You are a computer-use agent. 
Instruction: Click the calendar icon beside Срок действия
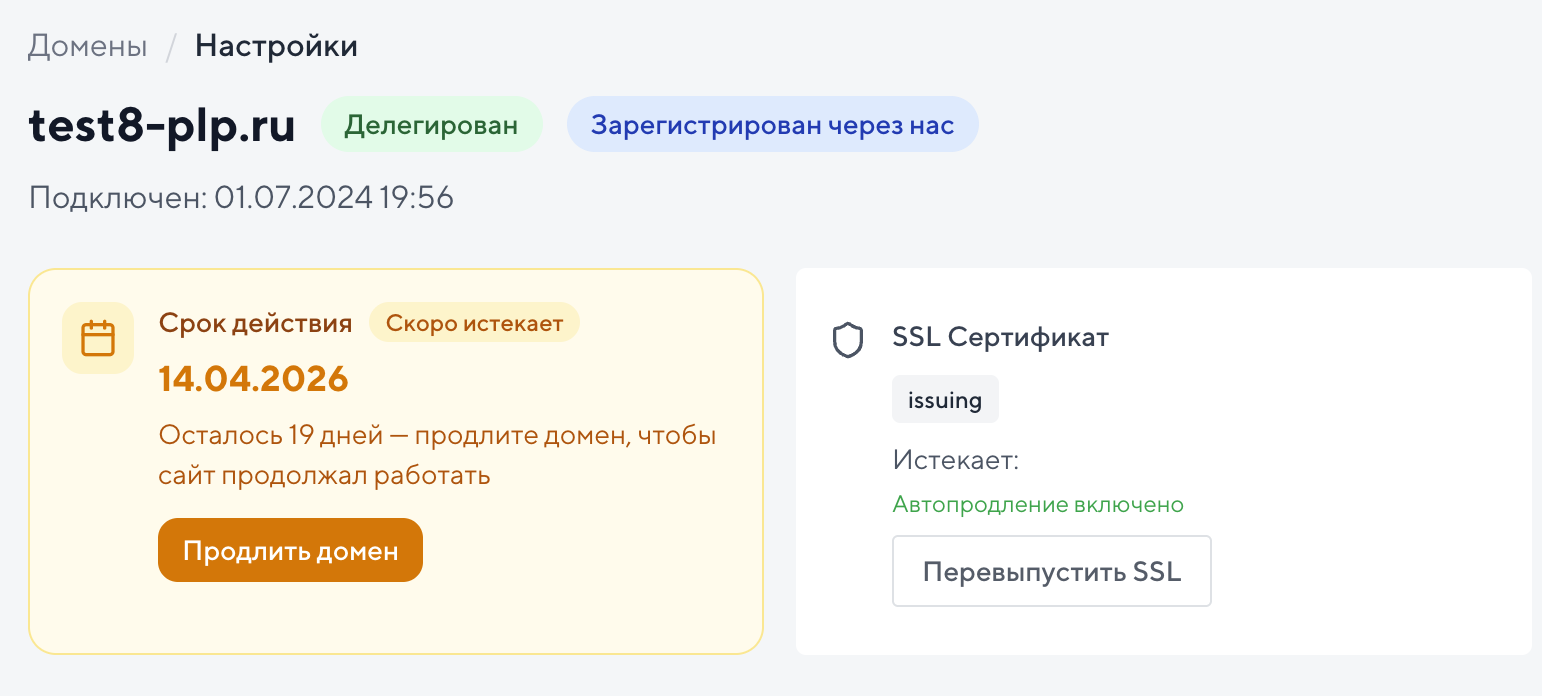coord(98,338)
